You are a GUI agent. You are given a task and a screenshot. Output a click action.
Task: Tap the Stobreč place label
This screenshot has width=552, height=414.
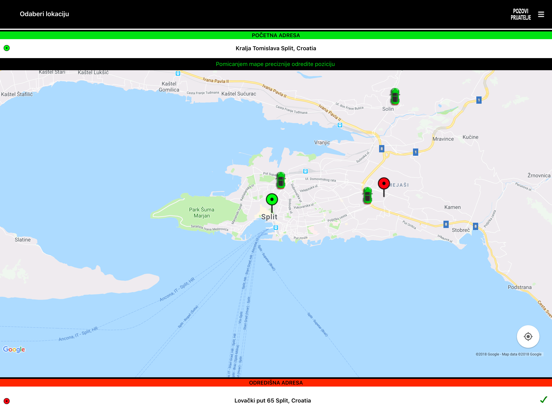tap(460, 230)
